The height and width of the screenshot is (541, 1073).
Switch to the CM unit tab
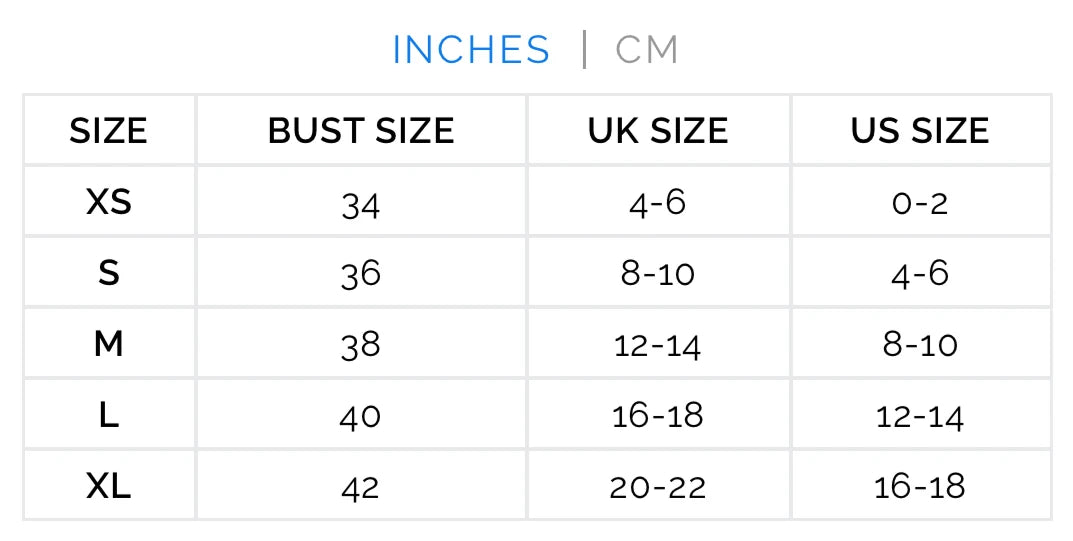coord(647,50)
